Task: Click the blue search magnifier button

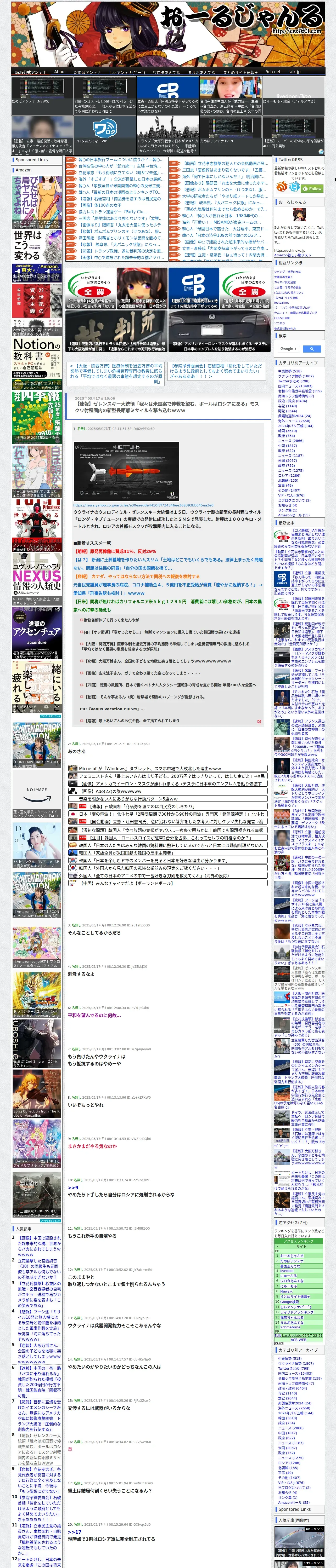Action: pyautogui.click(x=312, y=349)
